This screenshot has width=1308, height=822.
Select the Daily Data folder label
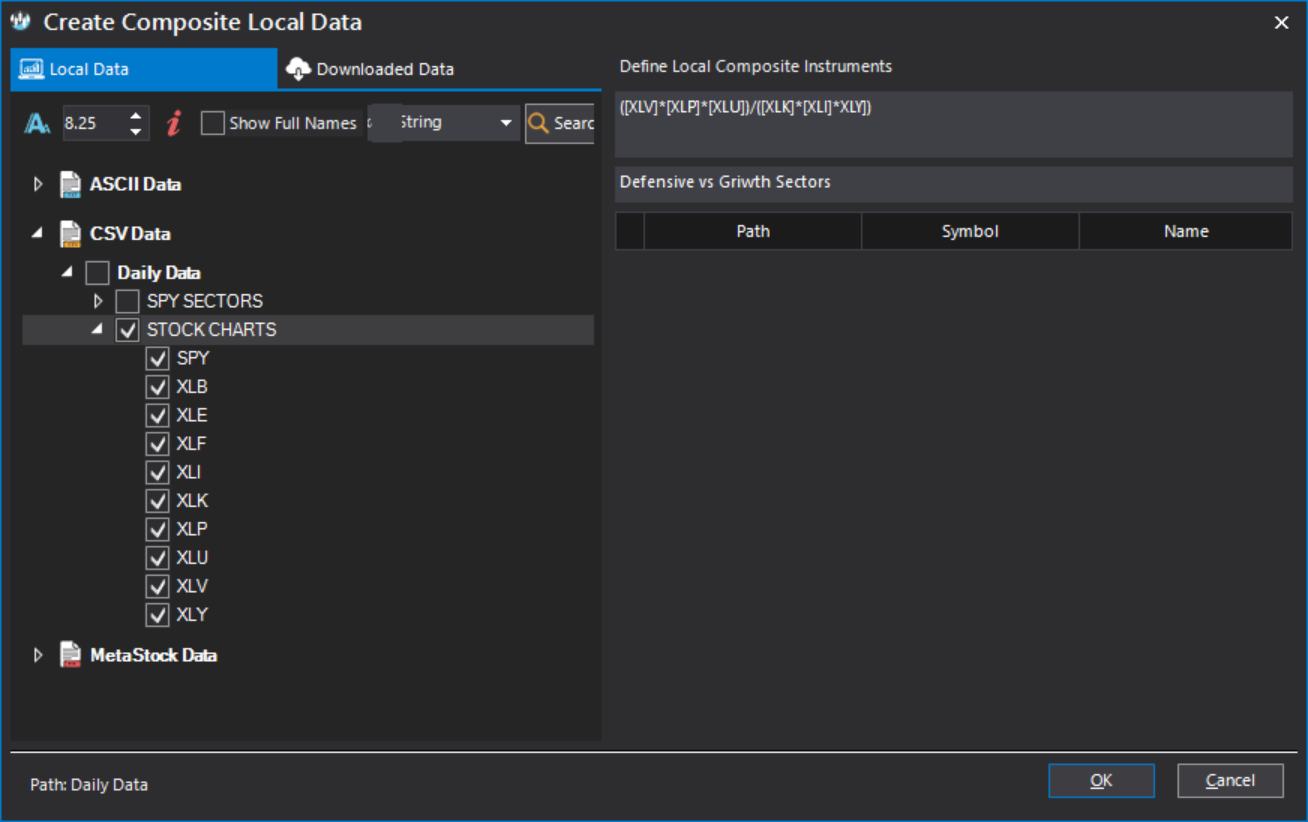point(159,273)
